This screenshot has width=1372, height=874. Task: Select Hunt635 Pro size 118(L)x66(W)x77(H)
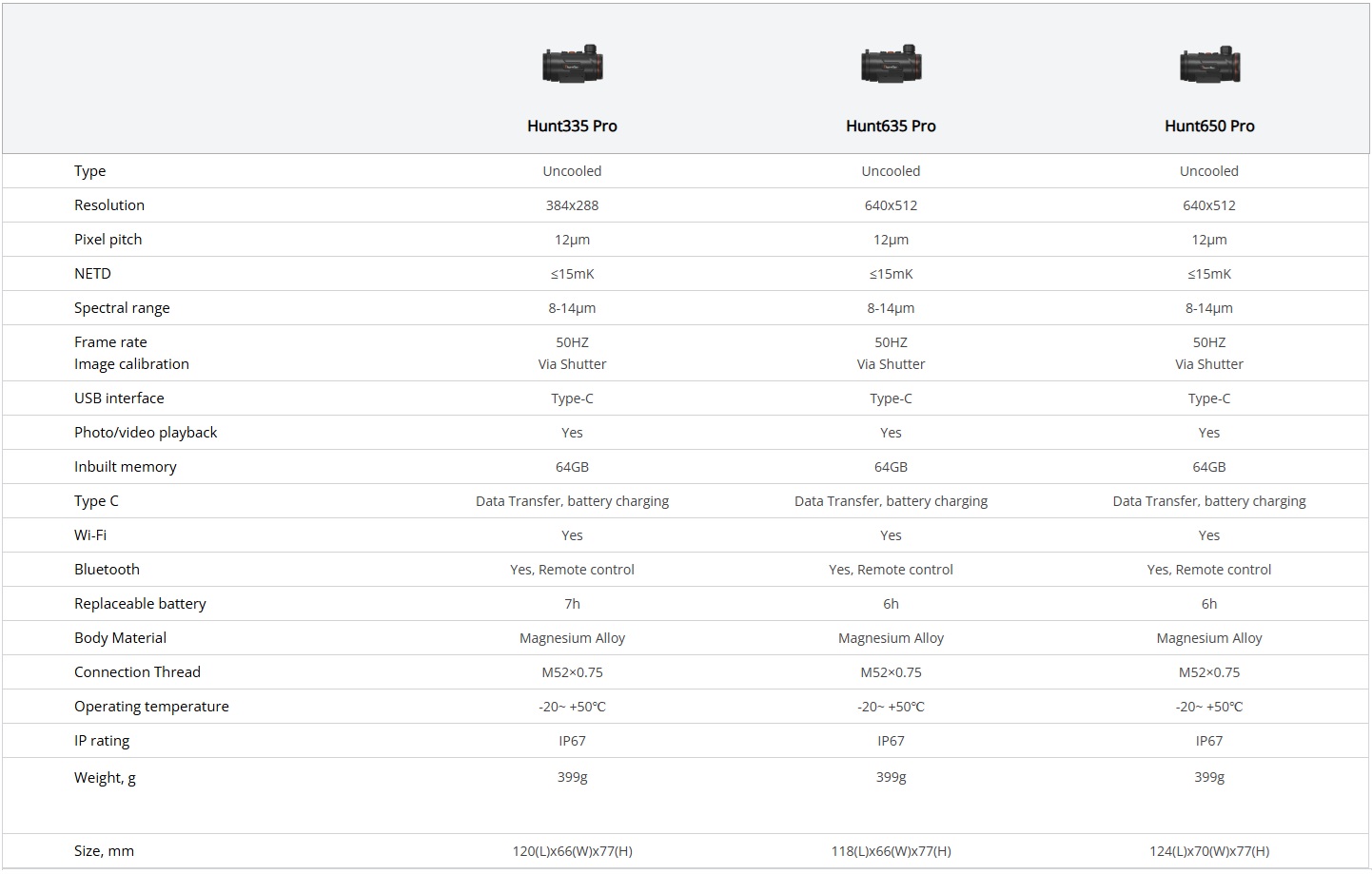coord(891,851)
